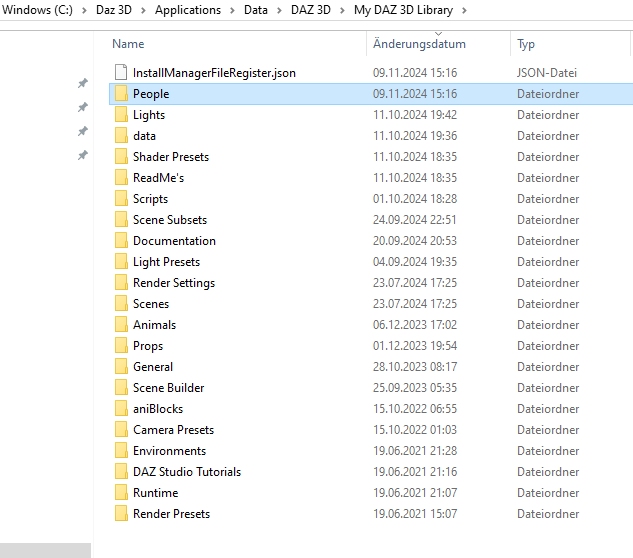Go to the Data breadcrumb folder

256,10
